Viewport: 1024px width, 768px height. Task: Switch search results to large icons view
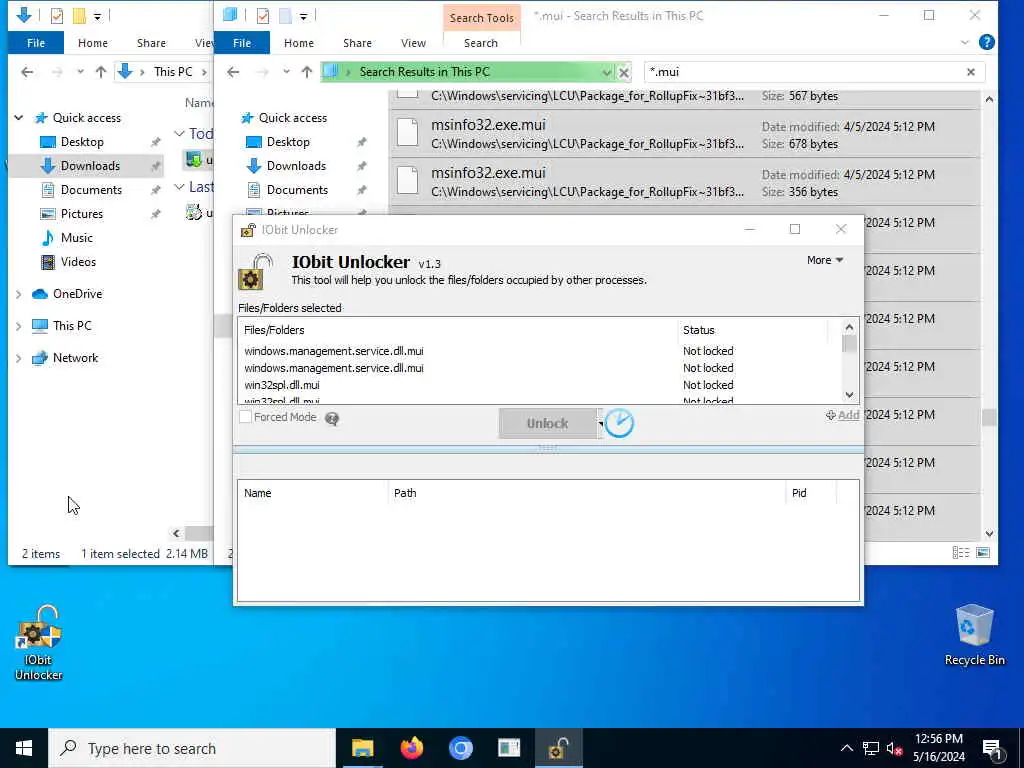(x=983, y=553)
